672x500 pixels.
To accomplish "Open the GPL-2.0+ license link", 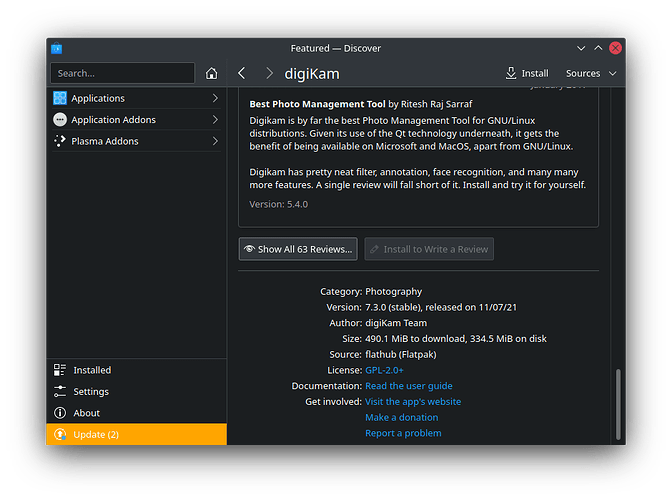I will tap(384, 370).
